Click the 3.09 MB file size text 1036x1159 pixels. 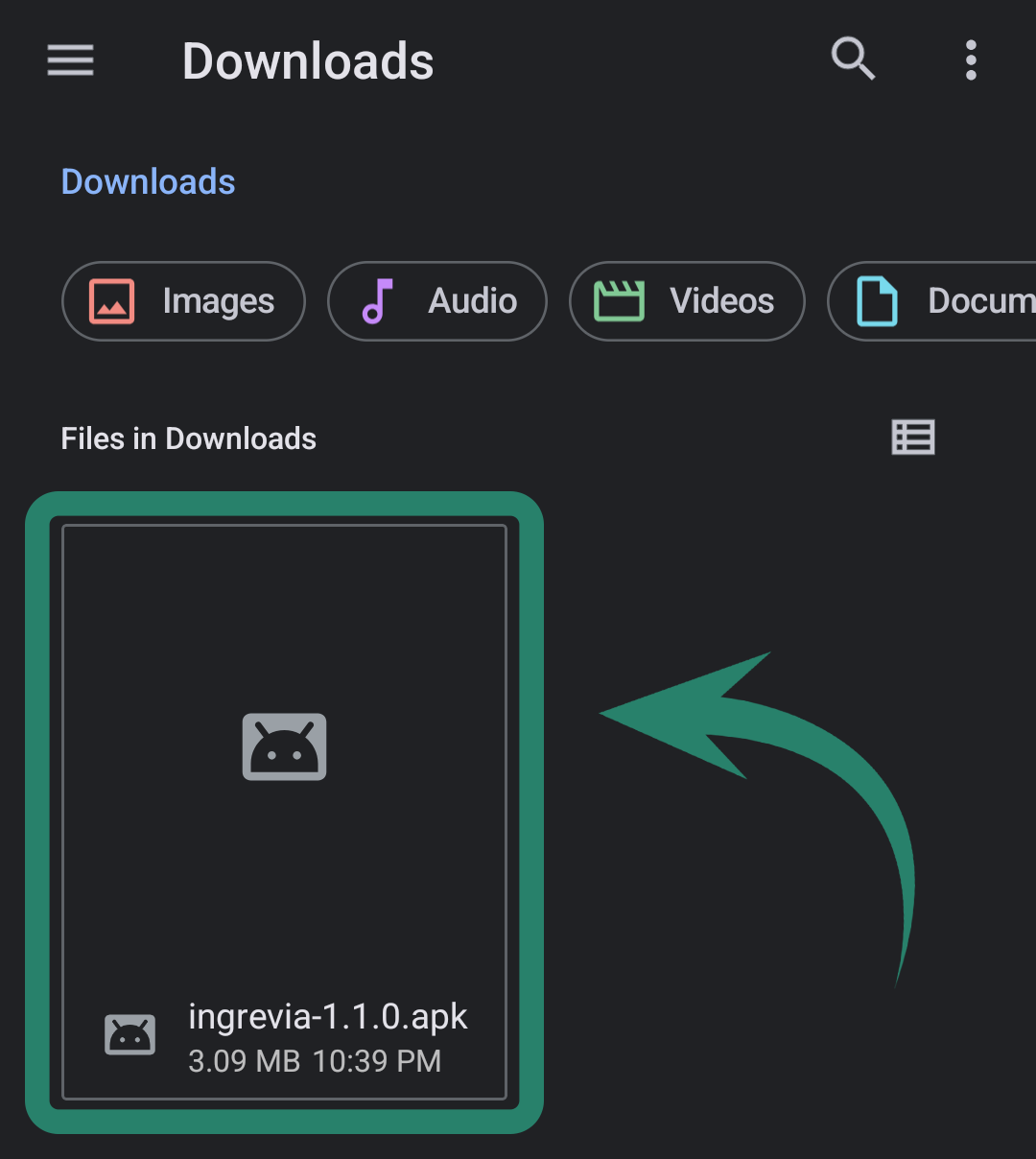tap(245, 1061)
